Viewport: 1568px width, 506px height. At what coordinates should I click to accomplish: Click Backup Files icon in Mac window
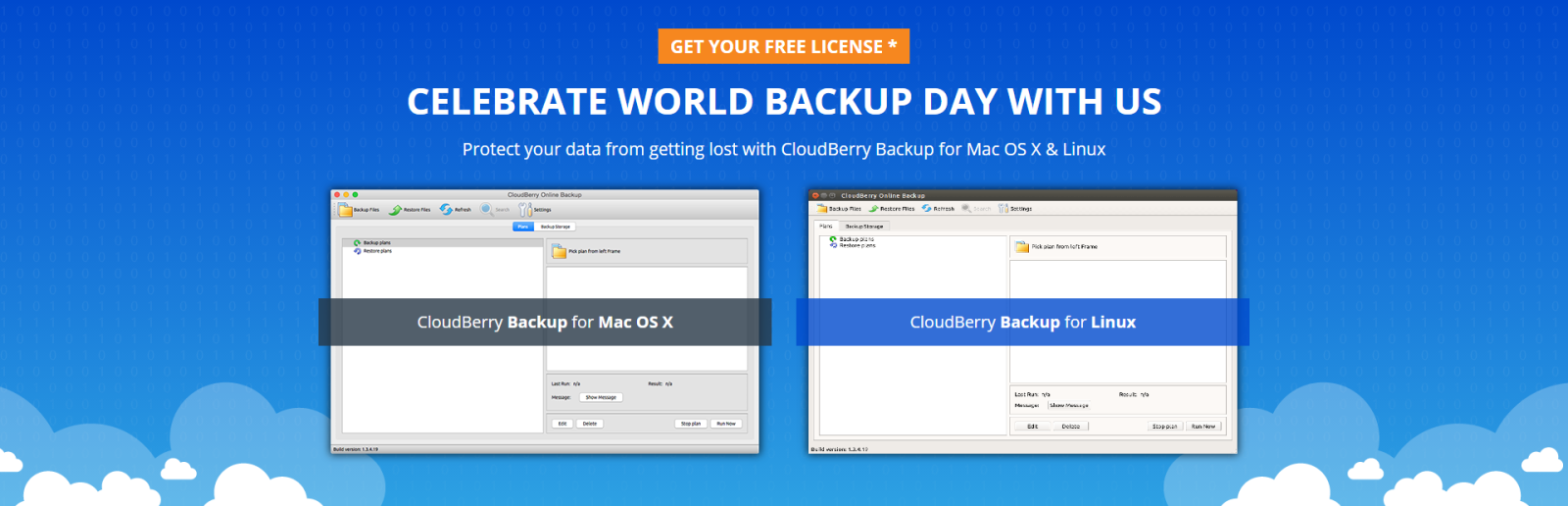346,210
